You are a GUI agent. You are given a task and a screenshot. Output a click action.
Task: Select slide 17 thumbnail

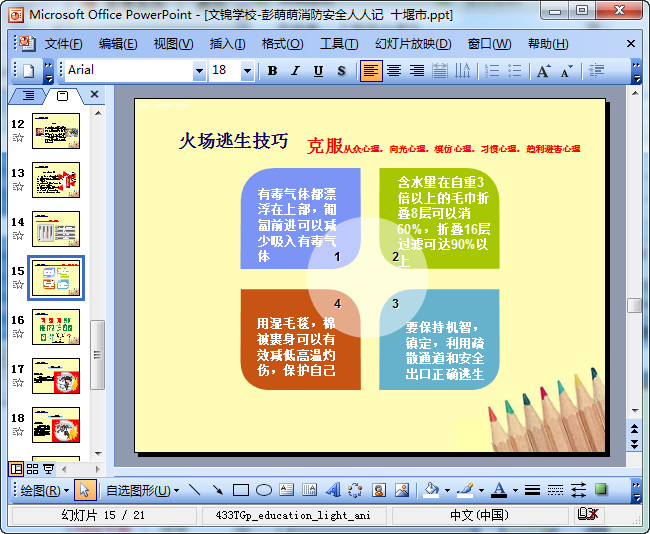56,376
